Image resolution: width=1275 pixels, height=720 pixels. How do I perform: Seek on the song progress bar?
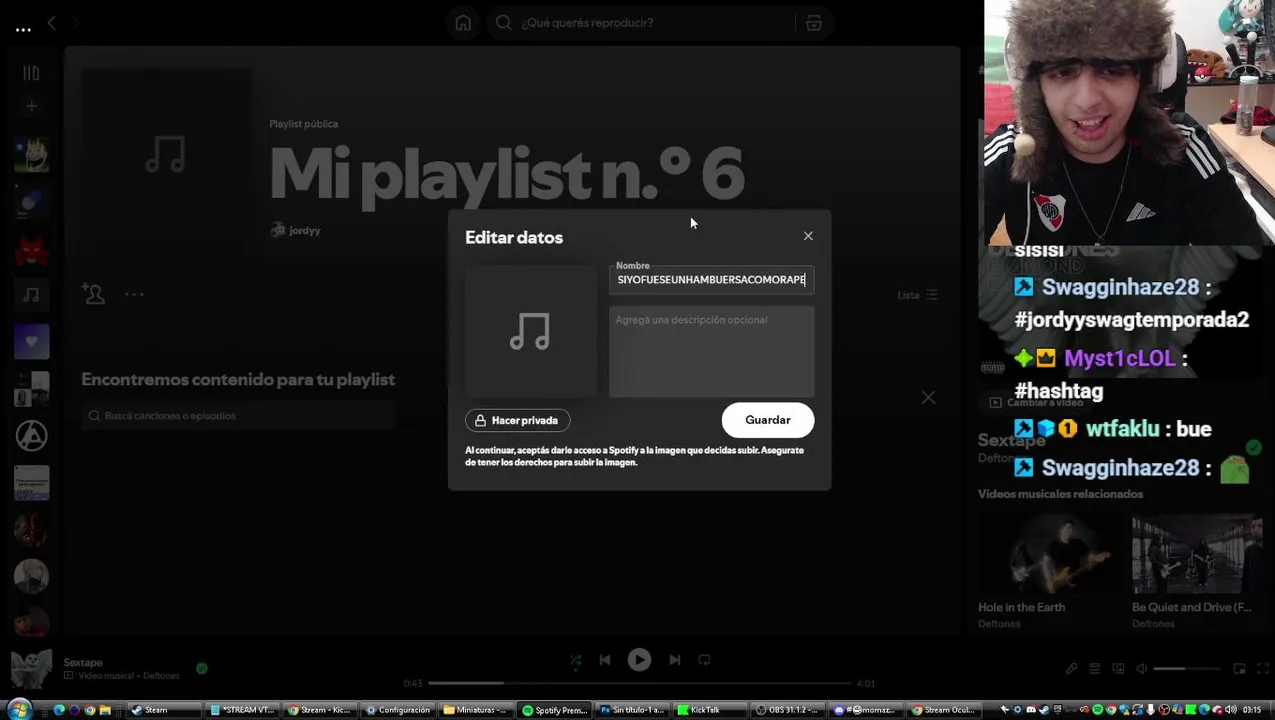[640, 683]
